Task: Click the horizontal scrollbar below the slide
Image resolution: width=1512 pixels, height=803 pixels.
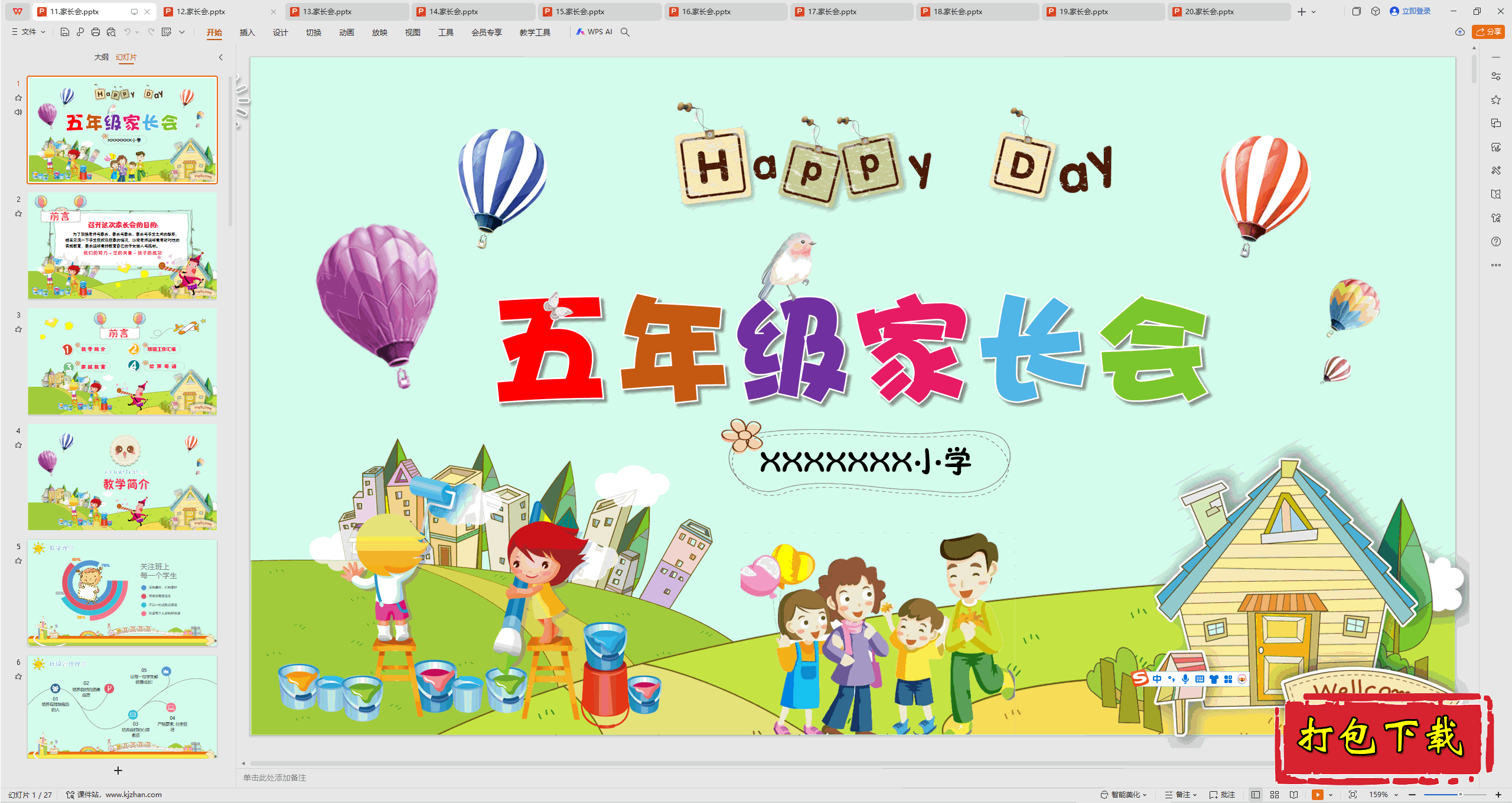Action: click(762, 763)
